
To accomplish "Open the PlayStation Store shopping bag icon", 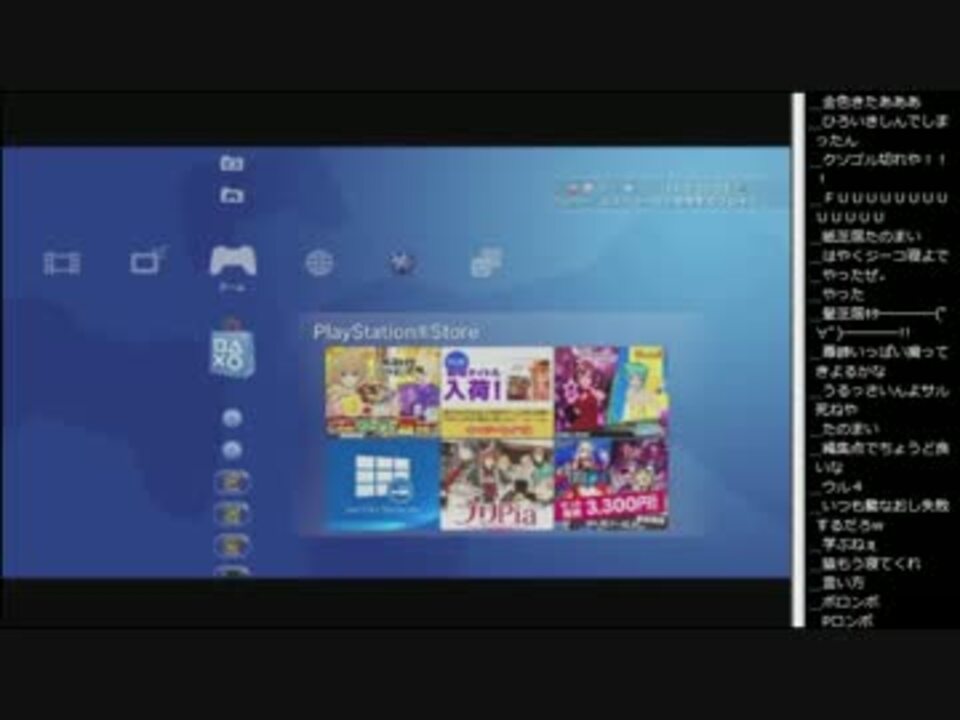I will coord(231,349).
